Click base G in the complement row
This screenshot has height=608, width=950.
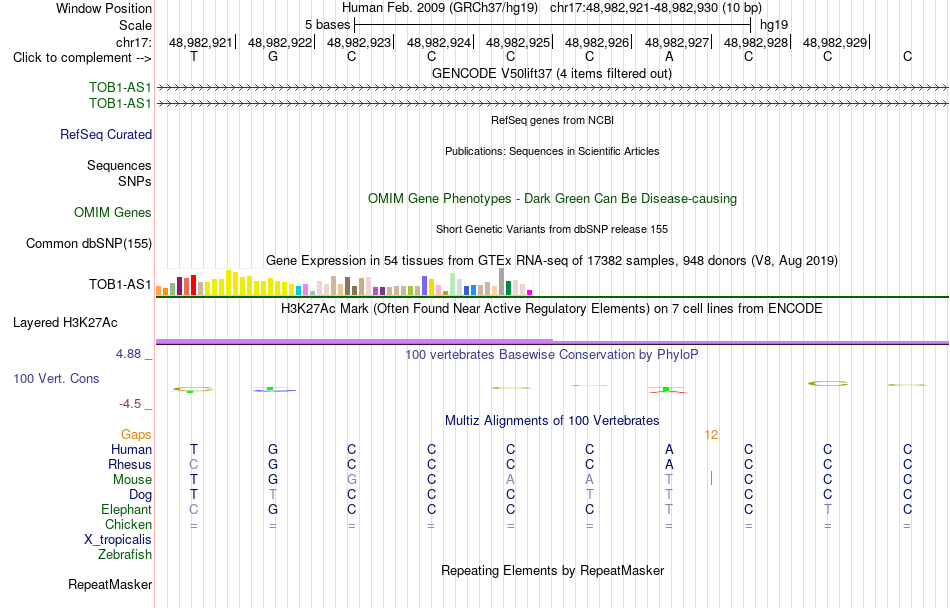click(x=273, y=56)
